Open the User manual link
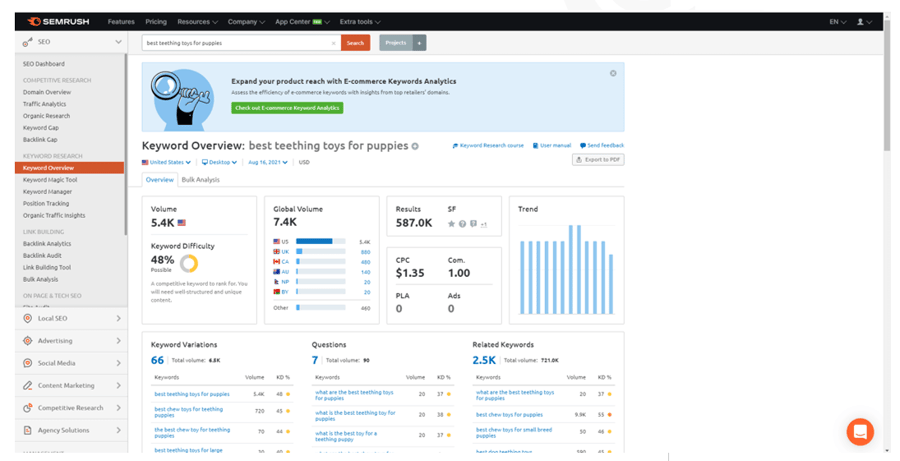The width and height of the screenshot is (900, 461). point(552,146)
